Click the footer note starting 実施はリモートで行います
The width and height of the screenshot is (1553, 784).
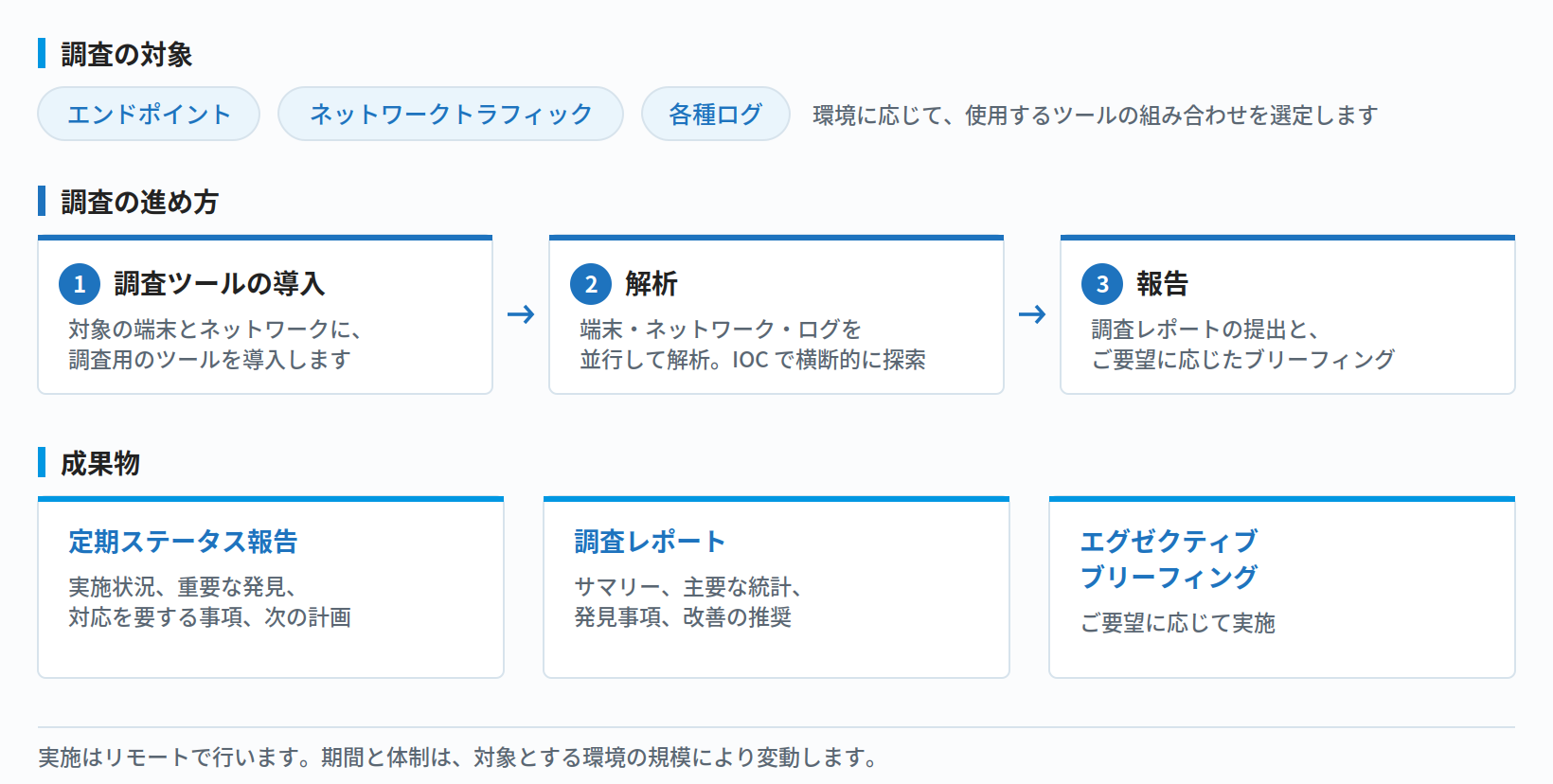[458, 757]
